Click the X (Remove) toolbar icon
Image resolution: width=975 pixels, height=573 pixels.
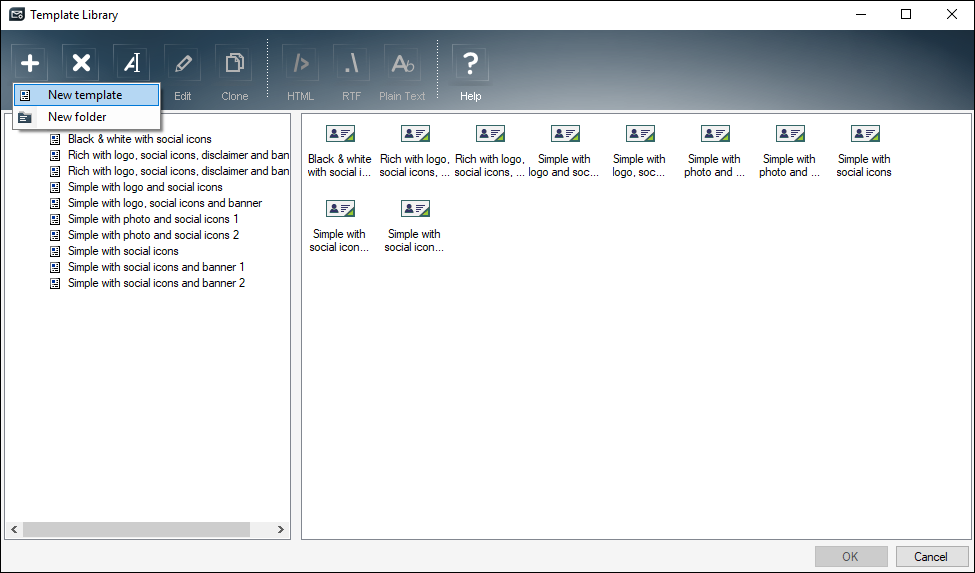pyautogui.click(x=81, y=63)
